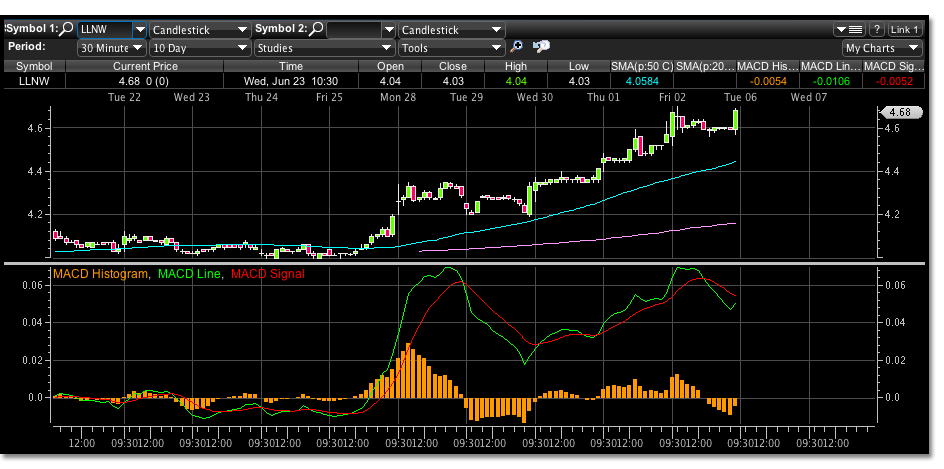Open the Symbol 1 chart type Candlestick dropdown
944x469 pixels.
tap(199, 30)
